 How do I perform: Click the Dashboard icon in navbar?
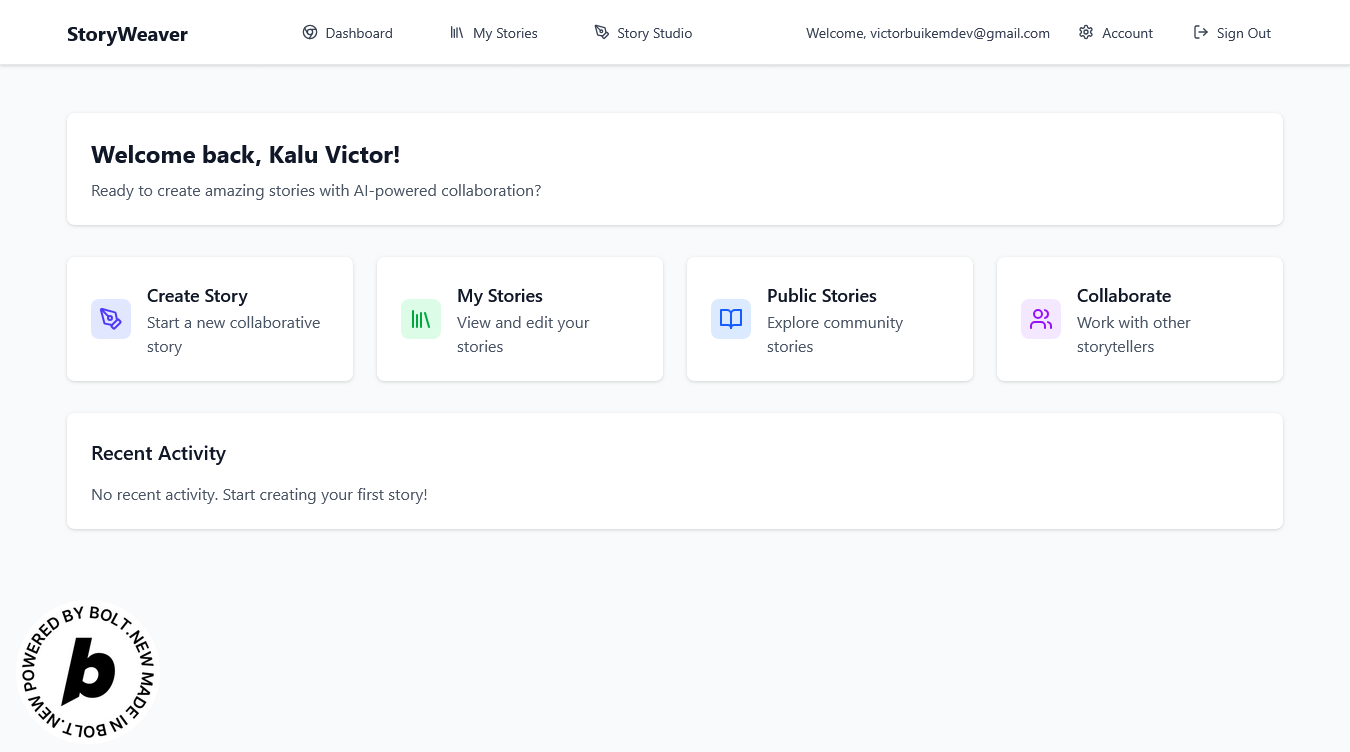click(310, 32)
